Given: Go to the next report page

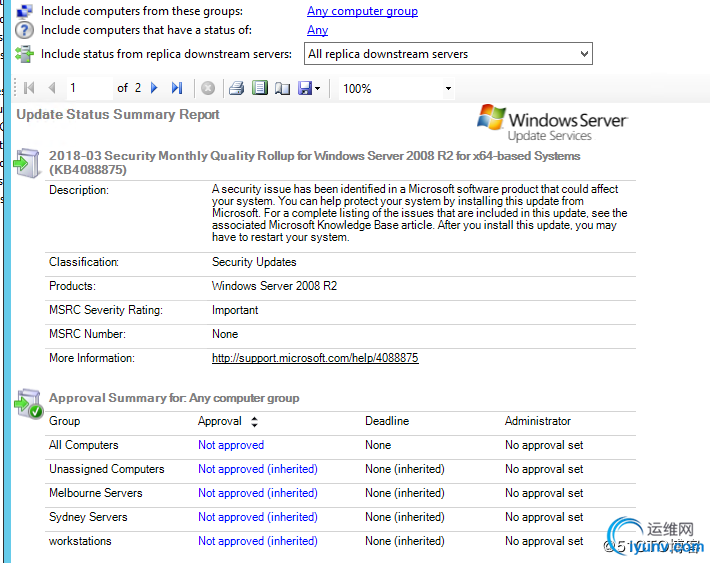Looking at the screenshot, I should click(x=154, y=88).
